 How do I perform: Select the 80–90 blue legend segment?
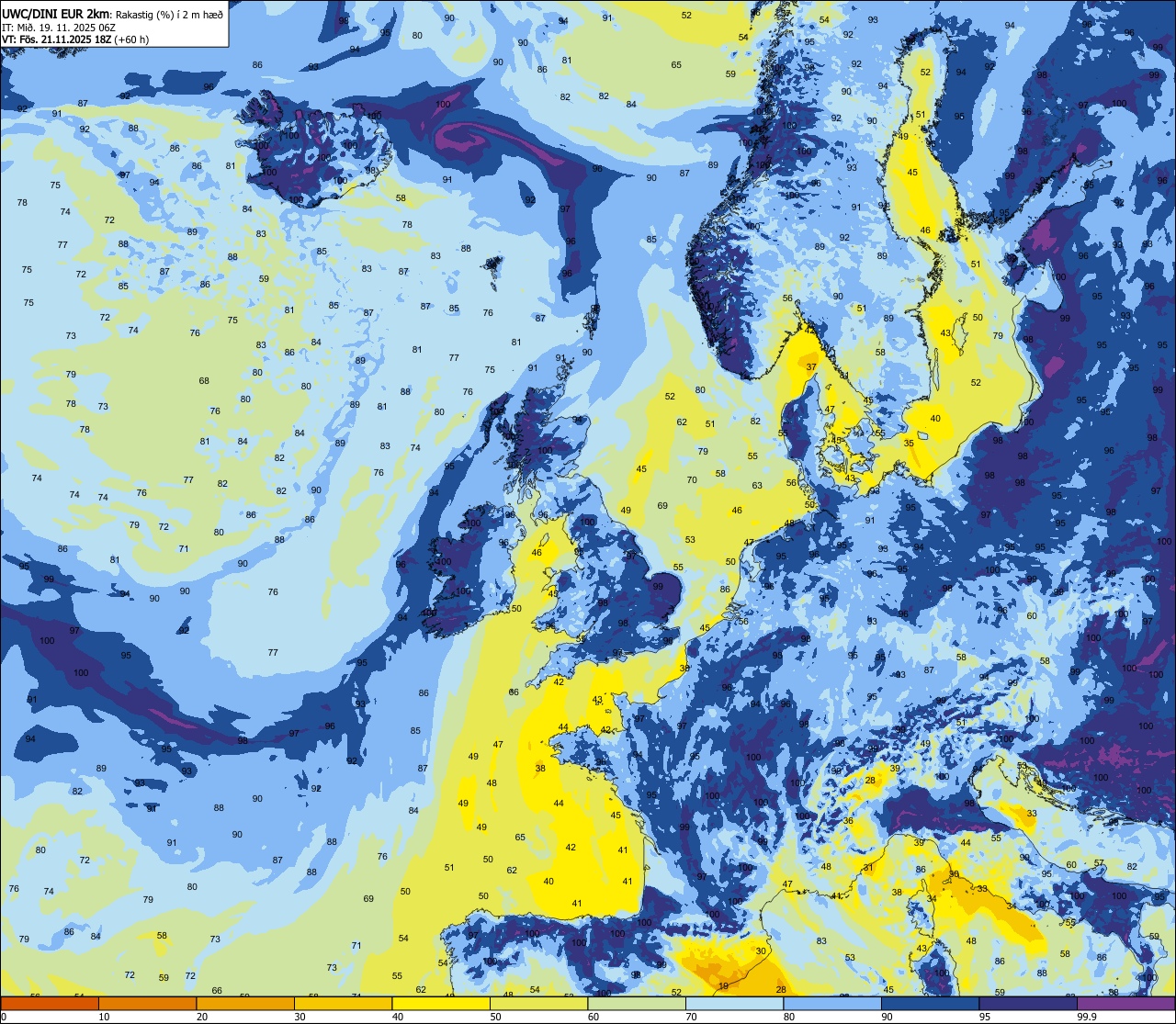point(832,1003)
